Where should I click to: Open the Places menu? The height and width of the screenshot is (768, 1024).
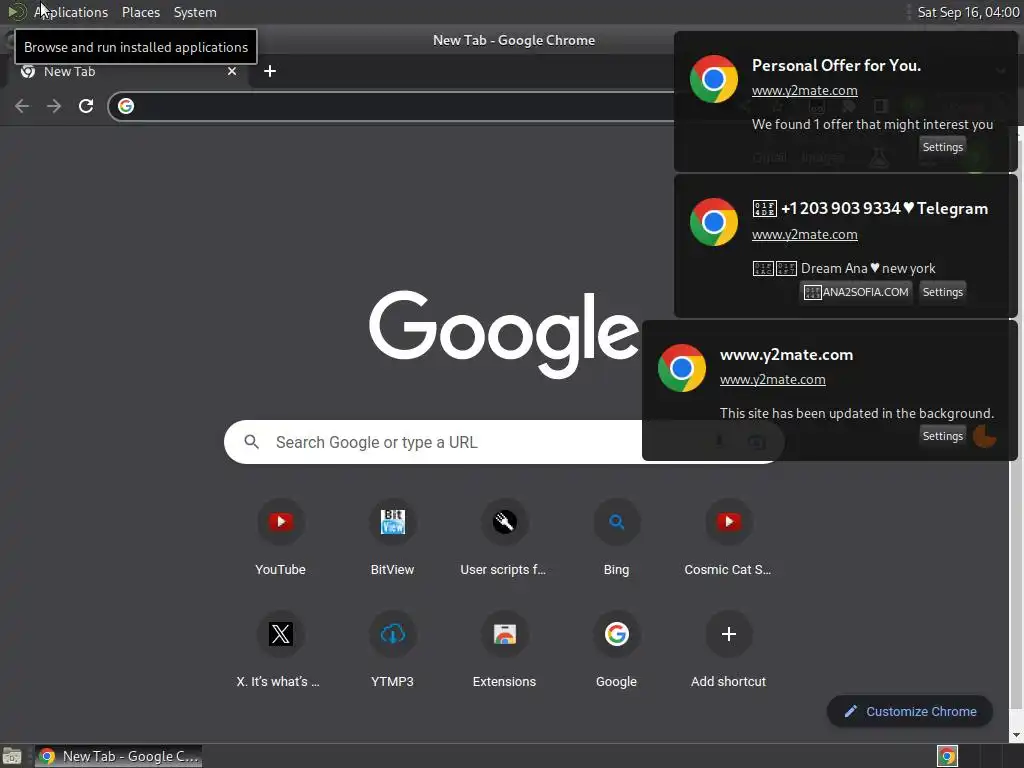[141, 12]
